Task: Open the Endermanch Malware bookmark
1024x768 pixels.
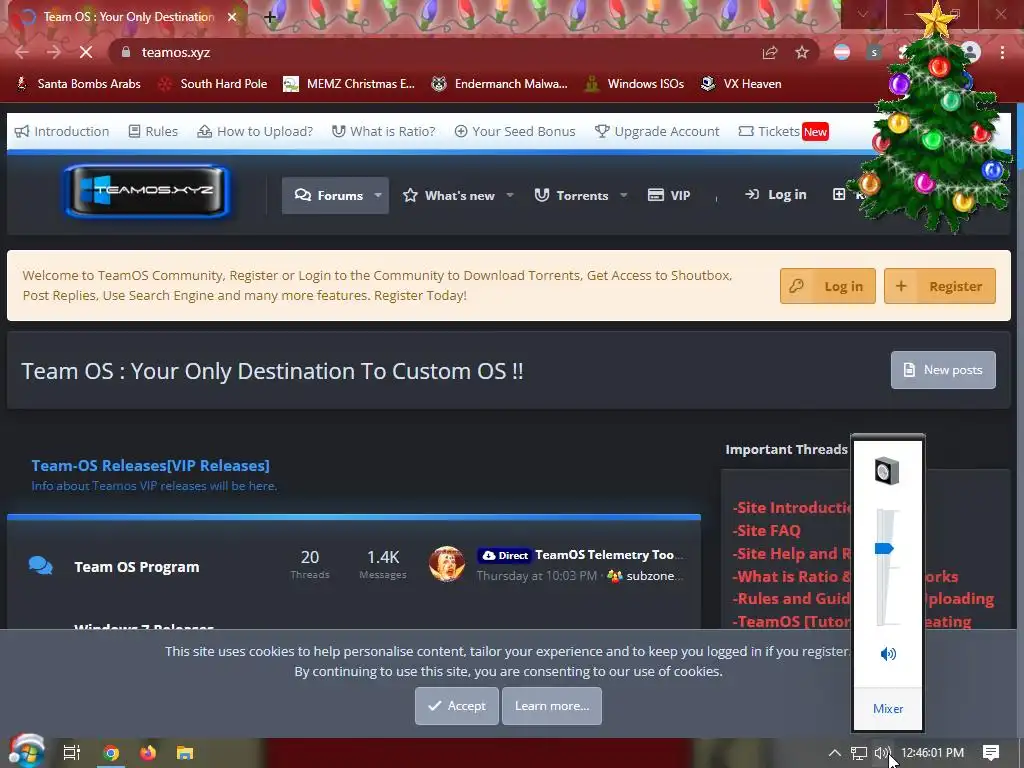Action: [500, 84]
